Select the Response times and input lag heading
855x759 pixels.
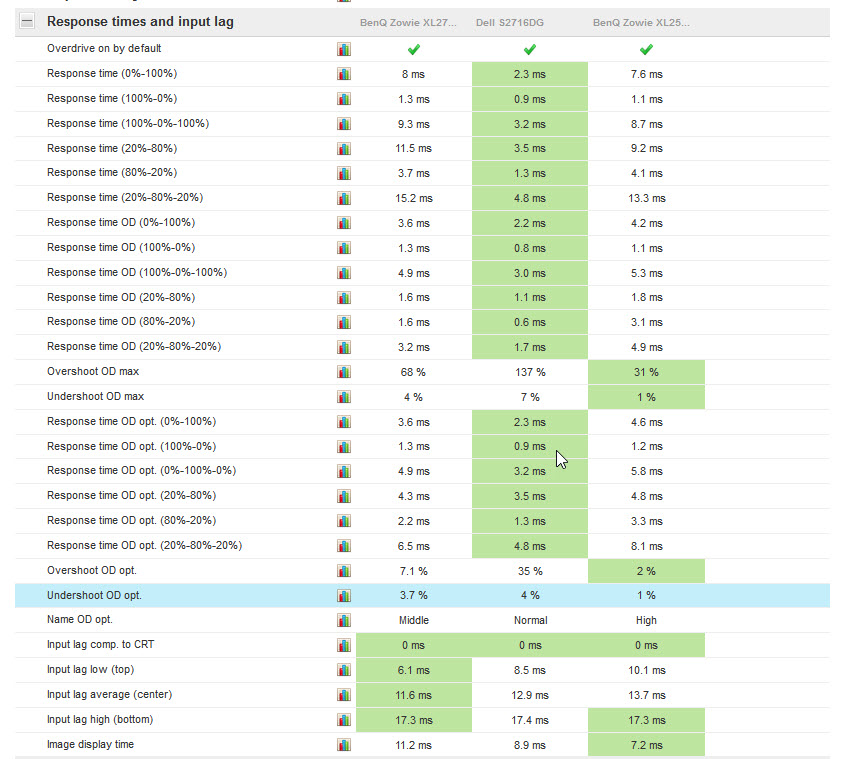click(x=140, y=21)
